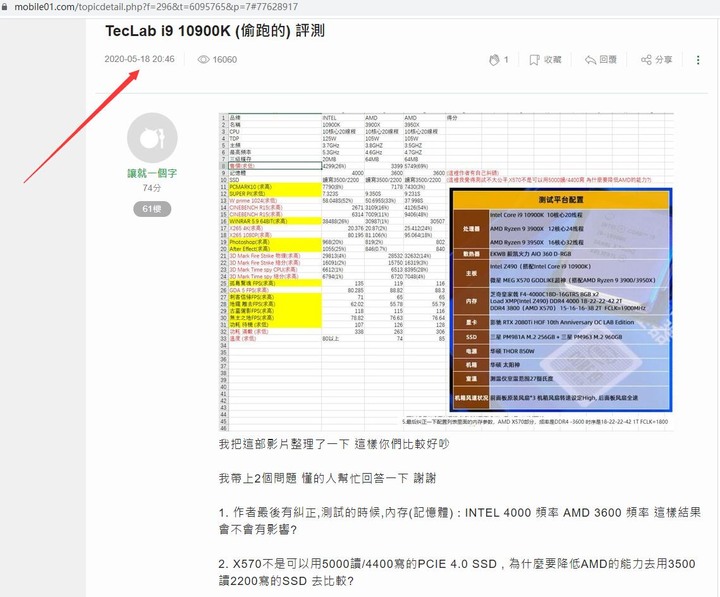Click title TecLab i9 10900K 評測
The width and height of the screenshot is (720, 597).
point(215,31)
